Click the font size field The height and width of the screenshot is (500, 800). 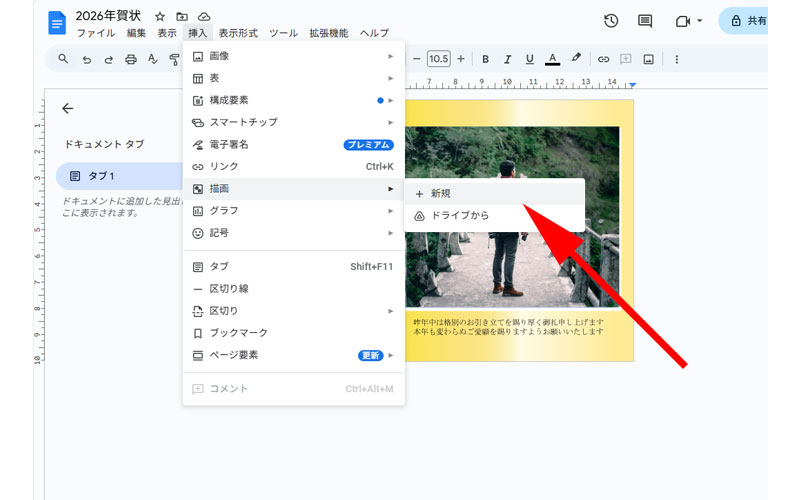coord(438,59)
